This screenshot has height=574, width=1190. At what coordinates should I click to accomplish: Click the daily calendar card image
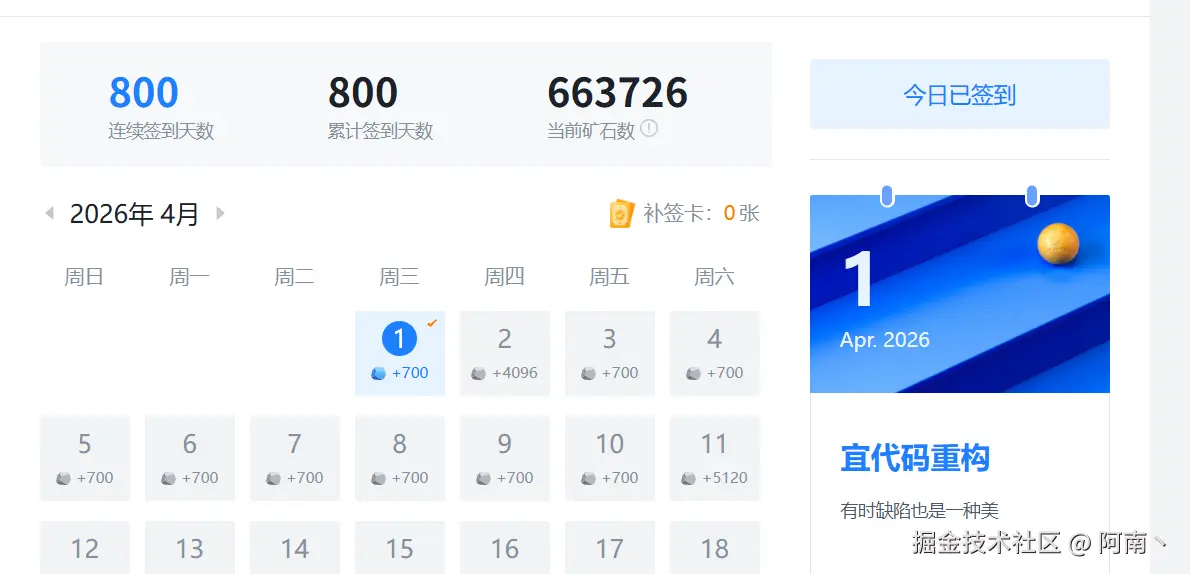(959, 294)
